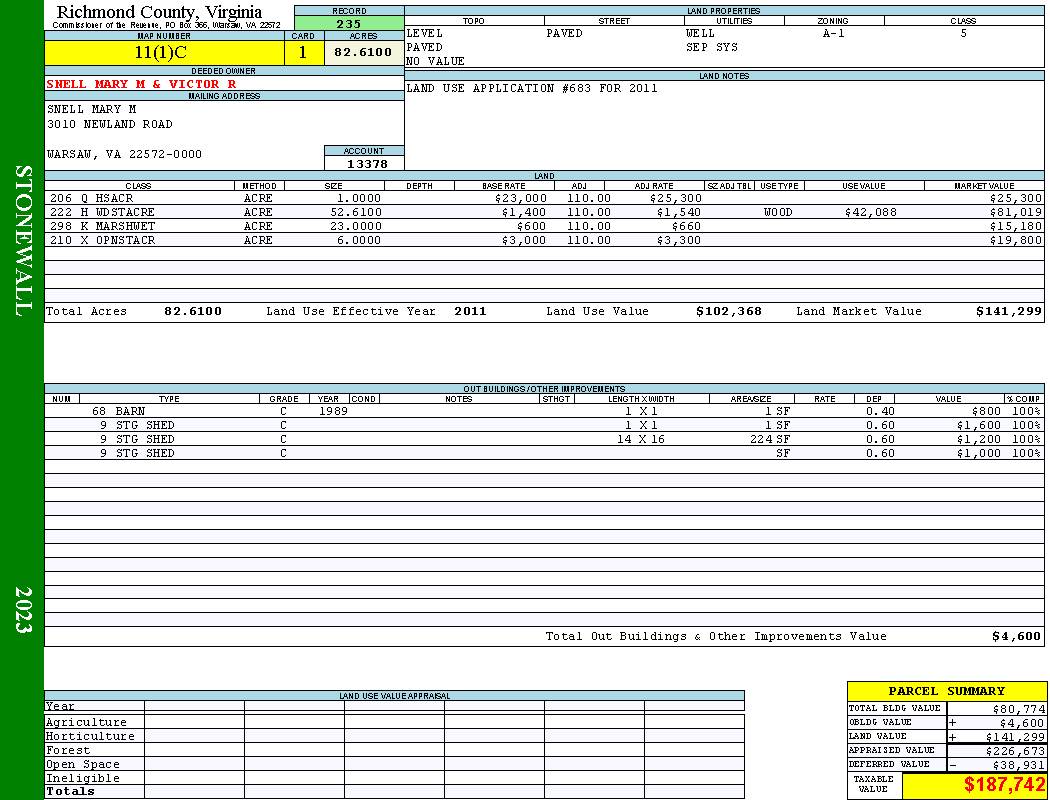
Task: Click the land notes text area
Action: click(x=724, y=125)
